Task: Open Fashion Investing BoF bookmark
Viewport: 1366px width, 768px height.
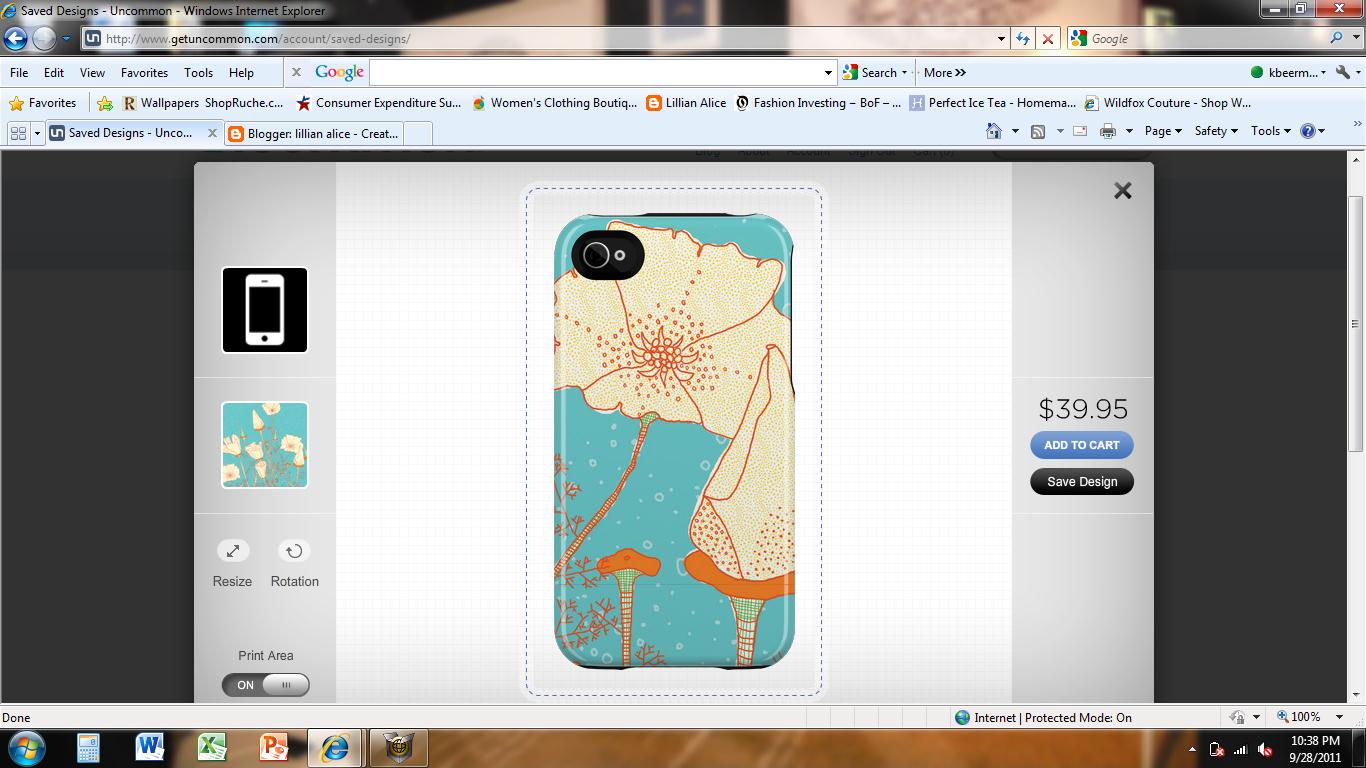Action: 818,103
